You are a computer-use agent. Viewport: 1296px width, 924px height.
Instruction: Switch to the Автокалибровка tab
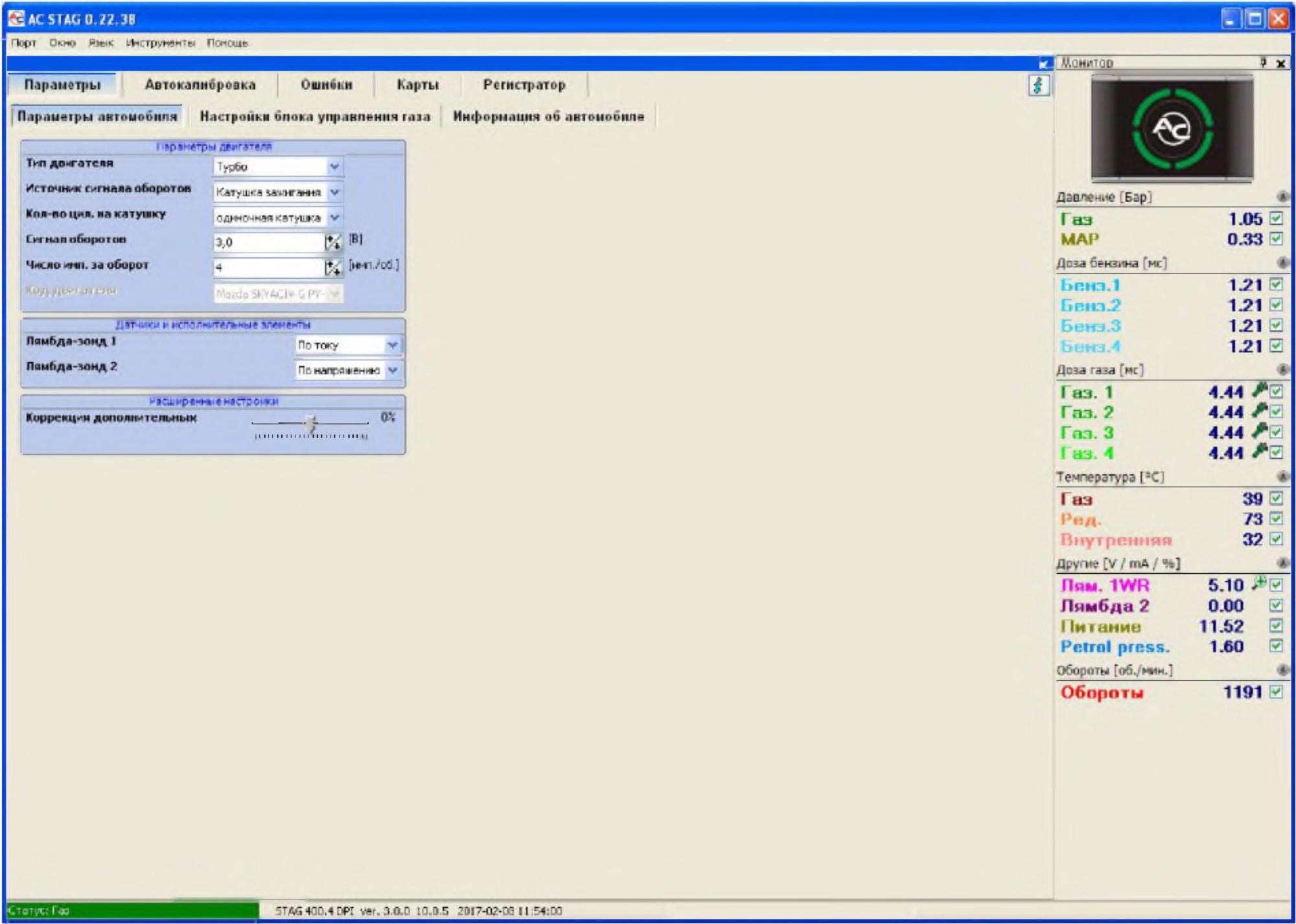pyautogui.click(x=200, y=85)
